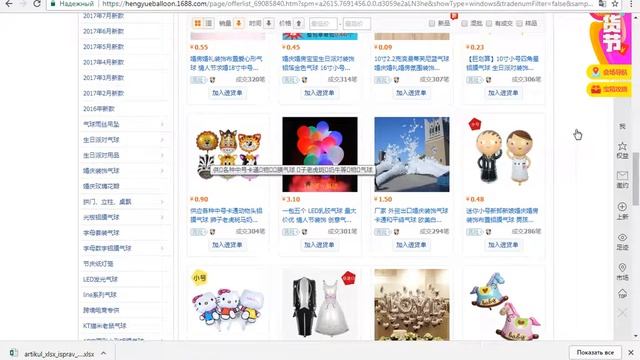This screenshot has width=640, height=360.
Task: Expand first sidebar category below 2016
Action: click(162, 124)
